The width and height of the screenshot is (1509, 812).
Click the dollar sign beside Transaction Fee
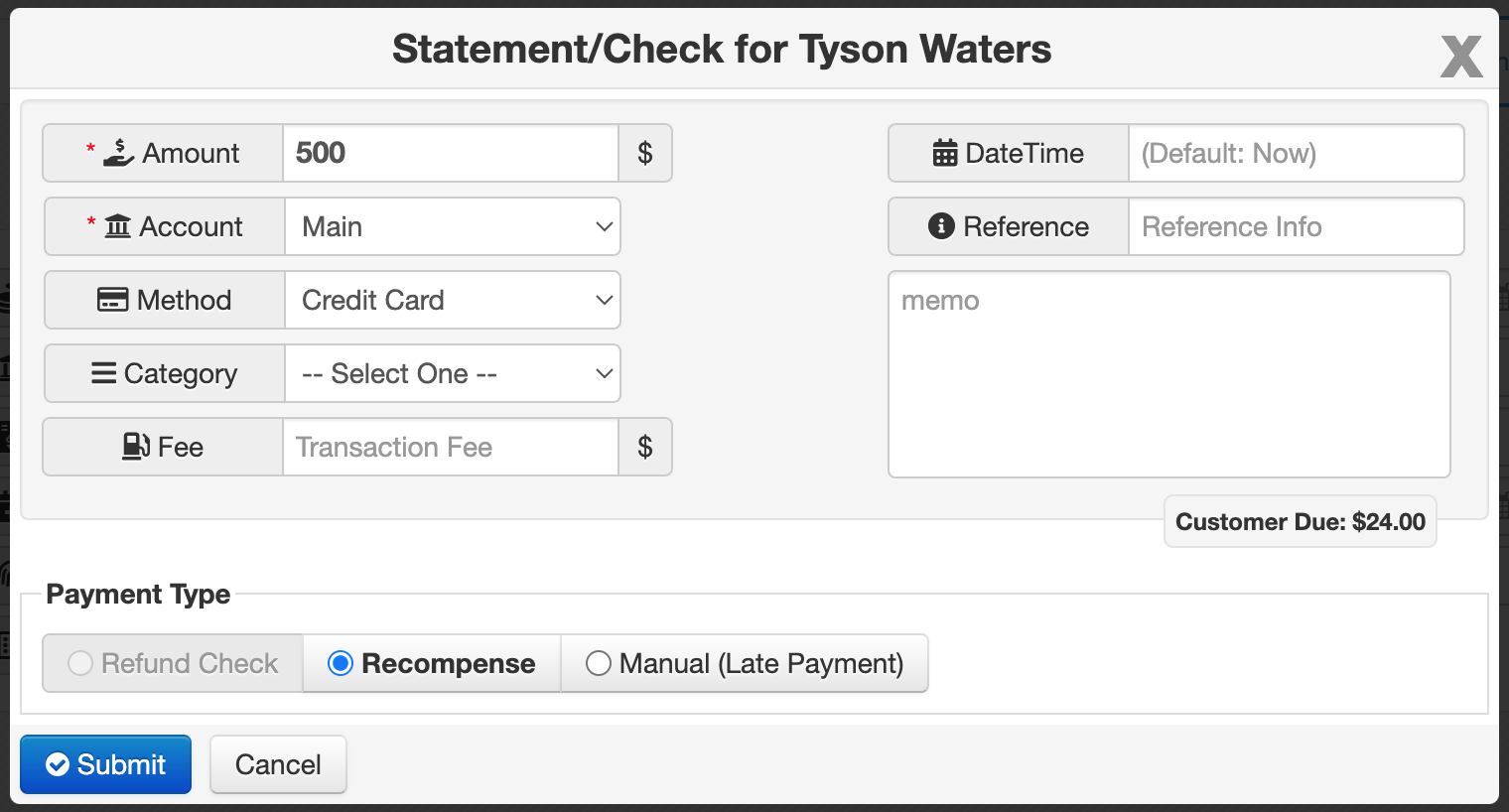click(645, 447)
